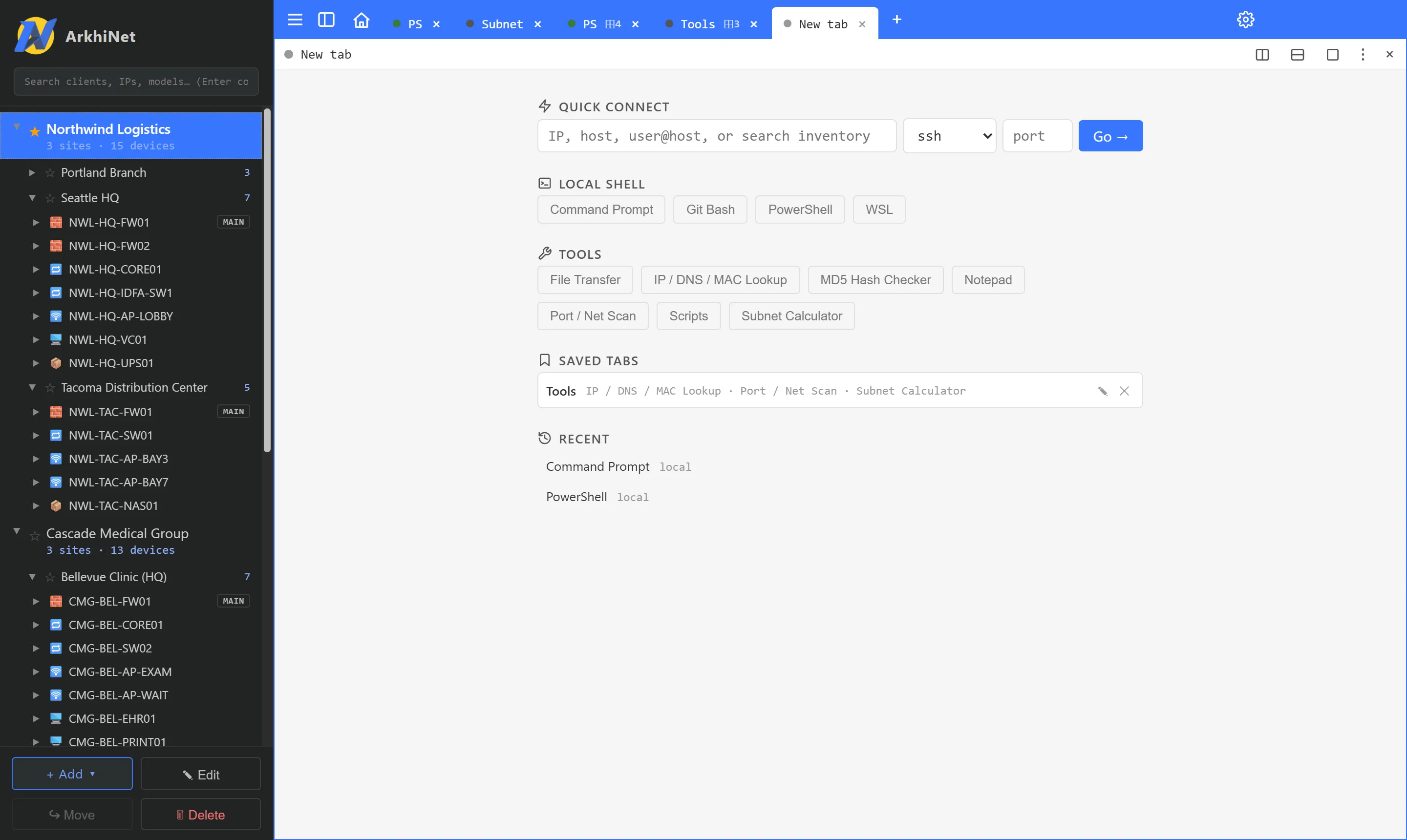Switch to single pane layout icon
Image resolution: width=1407 pixels, height=840 pixels.
[x=1332, y=54]
